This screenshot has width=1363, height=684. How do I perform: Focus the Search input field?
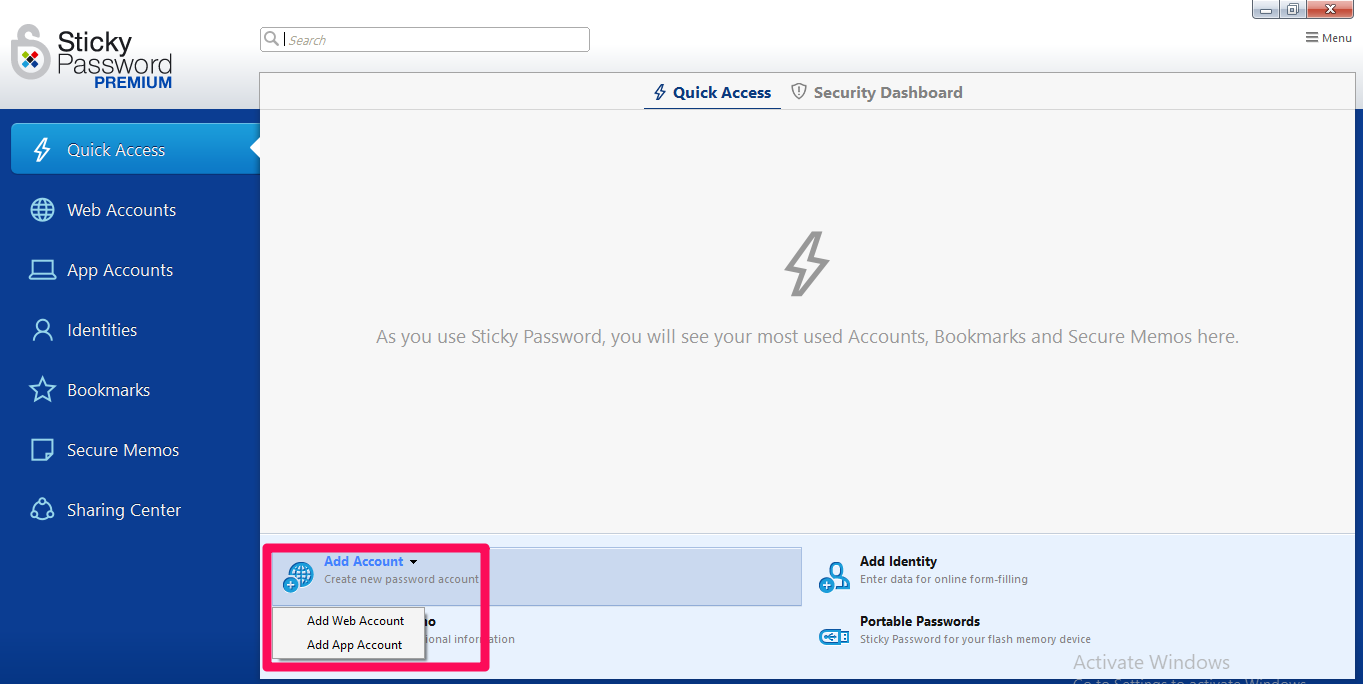425,40
